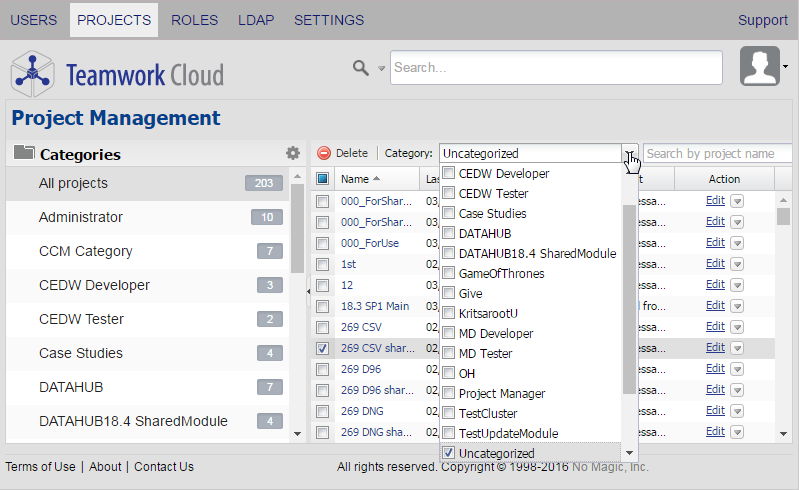Switch to the USERS tab
This screenshot has height=490, width=799.
point(33,20)
